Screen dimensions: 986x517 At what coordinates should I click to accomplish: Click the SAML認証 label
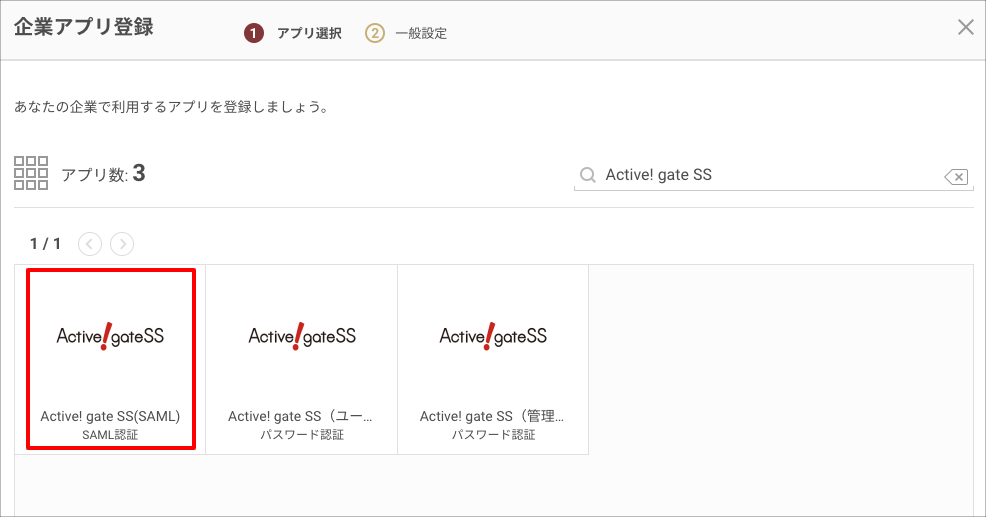click(110, 435)
